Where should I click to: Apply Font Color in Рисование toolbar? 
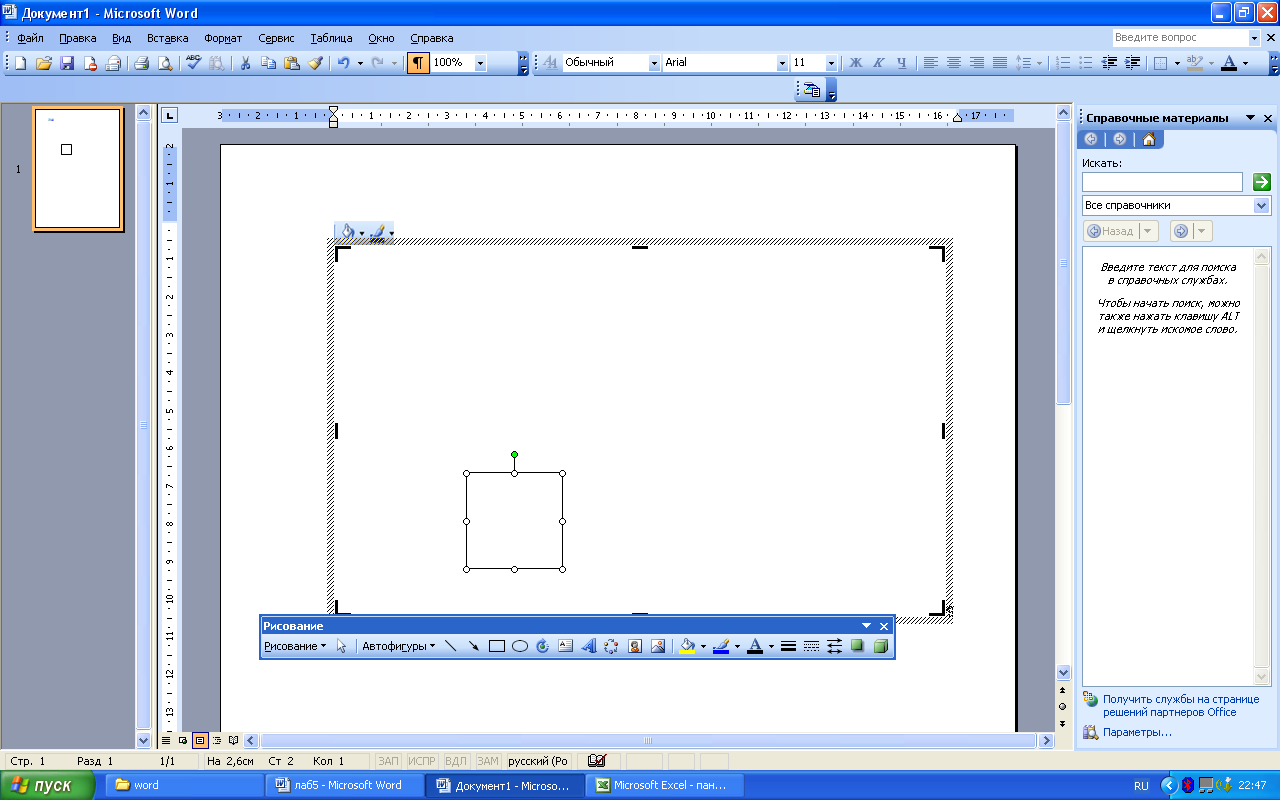tap(755, 646)
